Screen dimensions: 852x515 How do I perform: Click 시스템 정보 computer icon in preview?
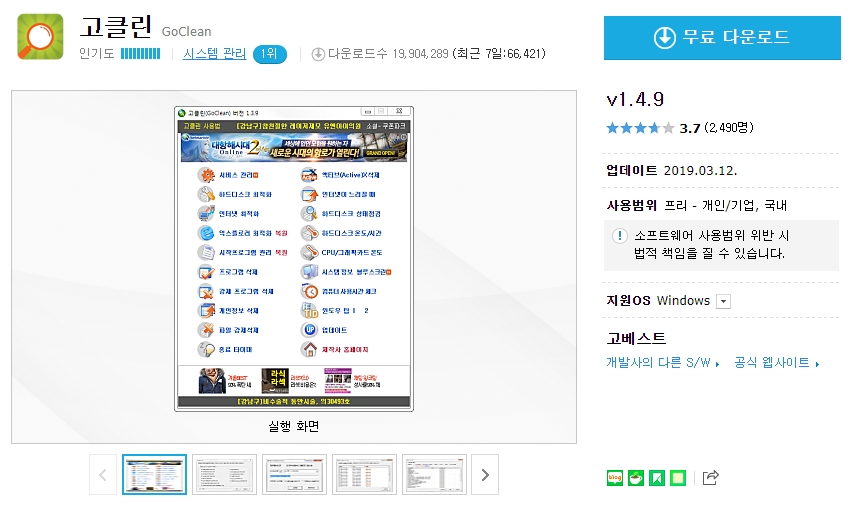309,272
